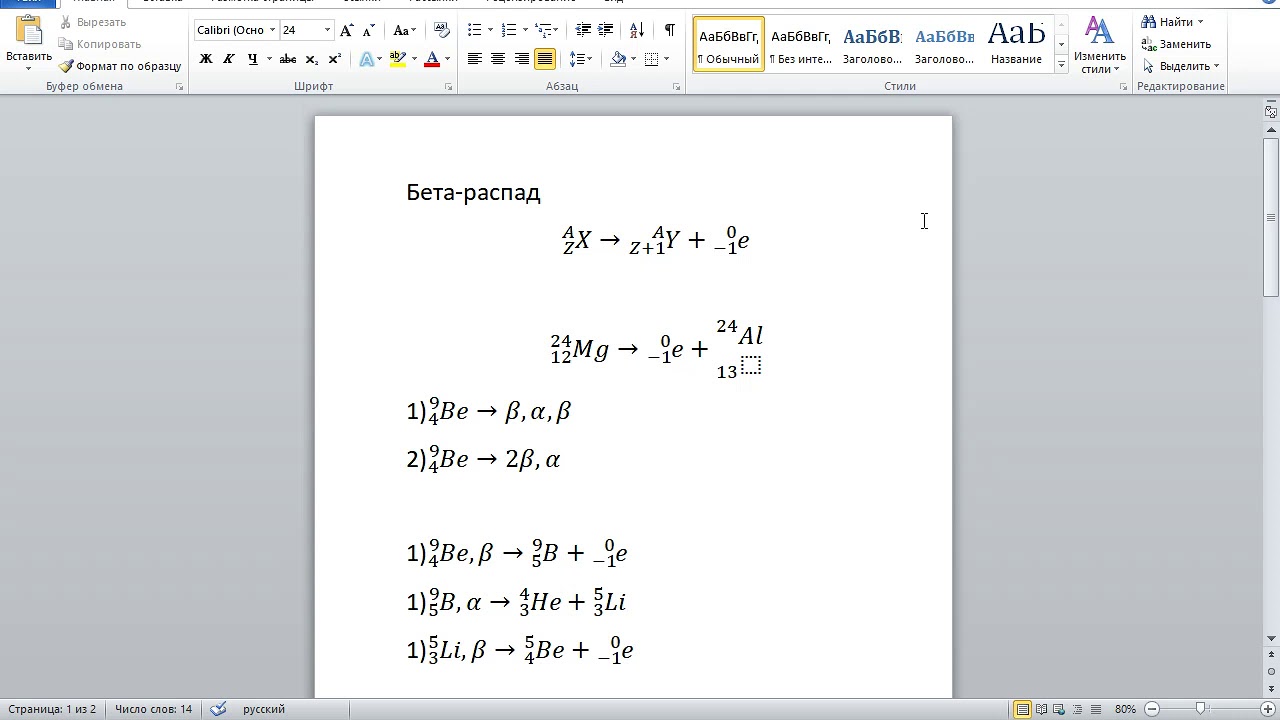This screenshot has width=1280, height=720.
Task: Select the Название style
Action: point(1016,45)
